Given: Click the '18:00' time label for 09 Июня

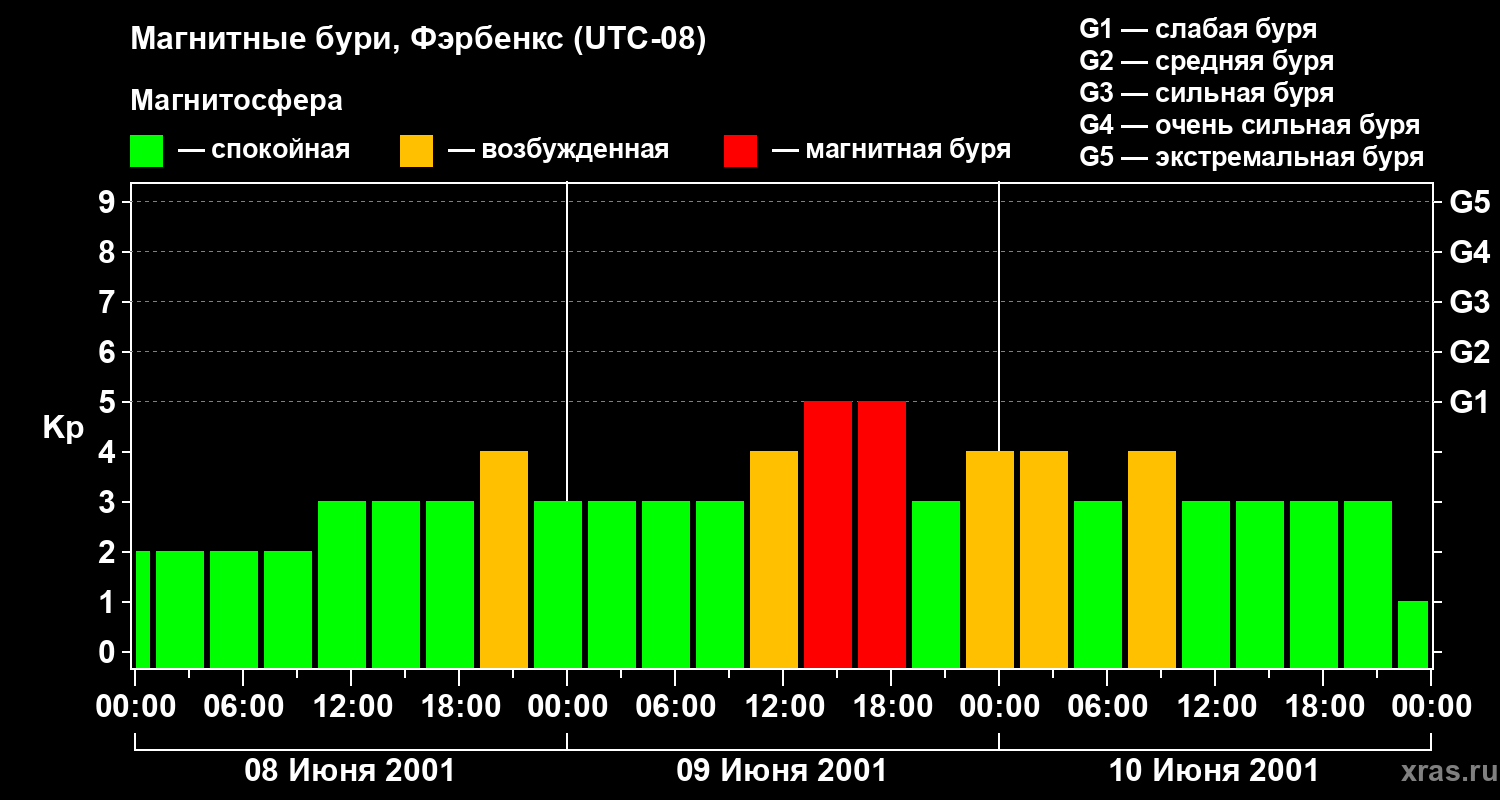Looking at the screenshot, I should (x=891, y=706).
